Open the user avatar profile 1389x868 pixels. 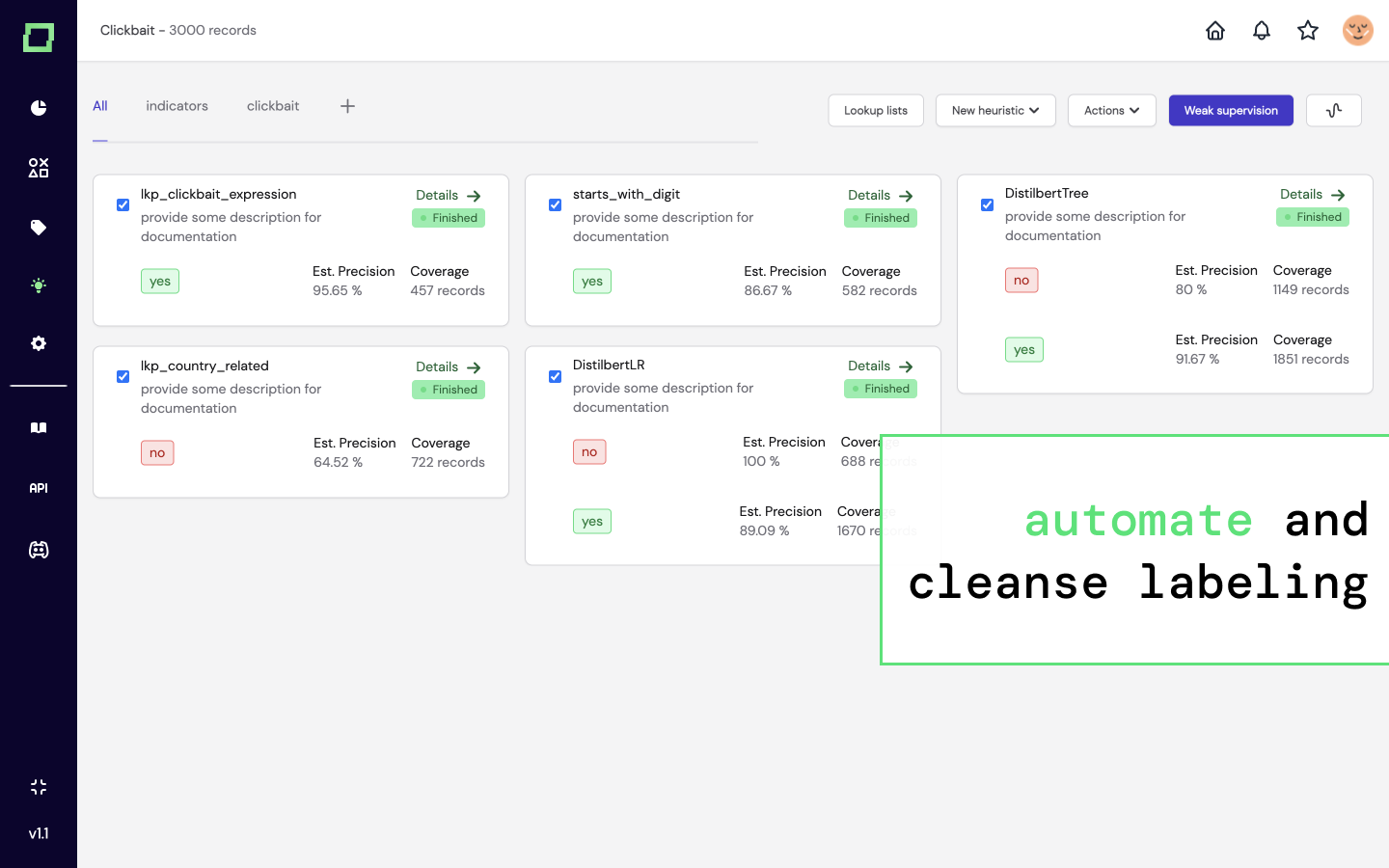[1358, 31]
